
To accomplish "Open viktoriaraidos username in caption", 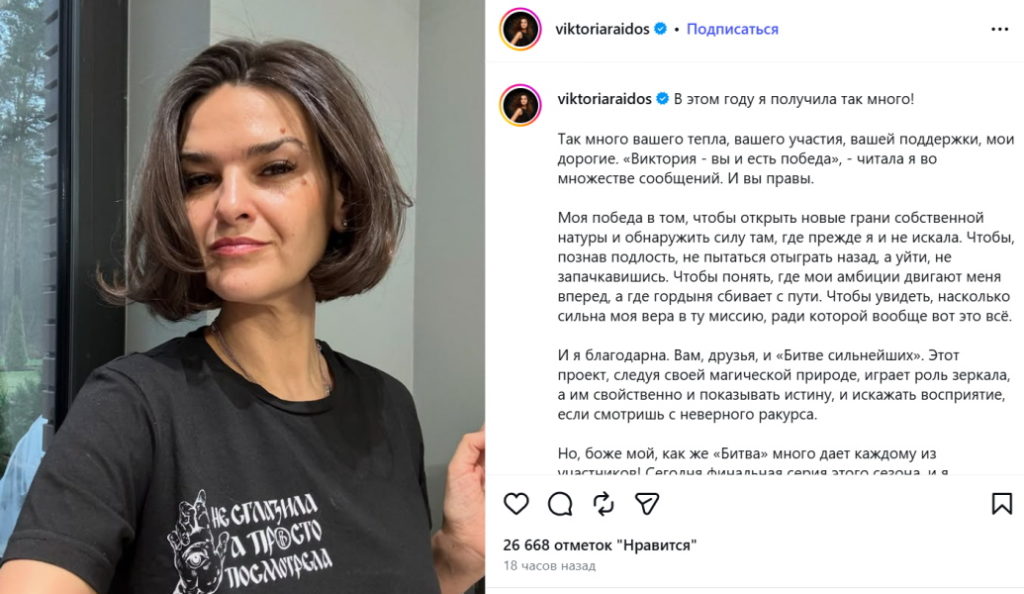I will [x=604, y=99].
